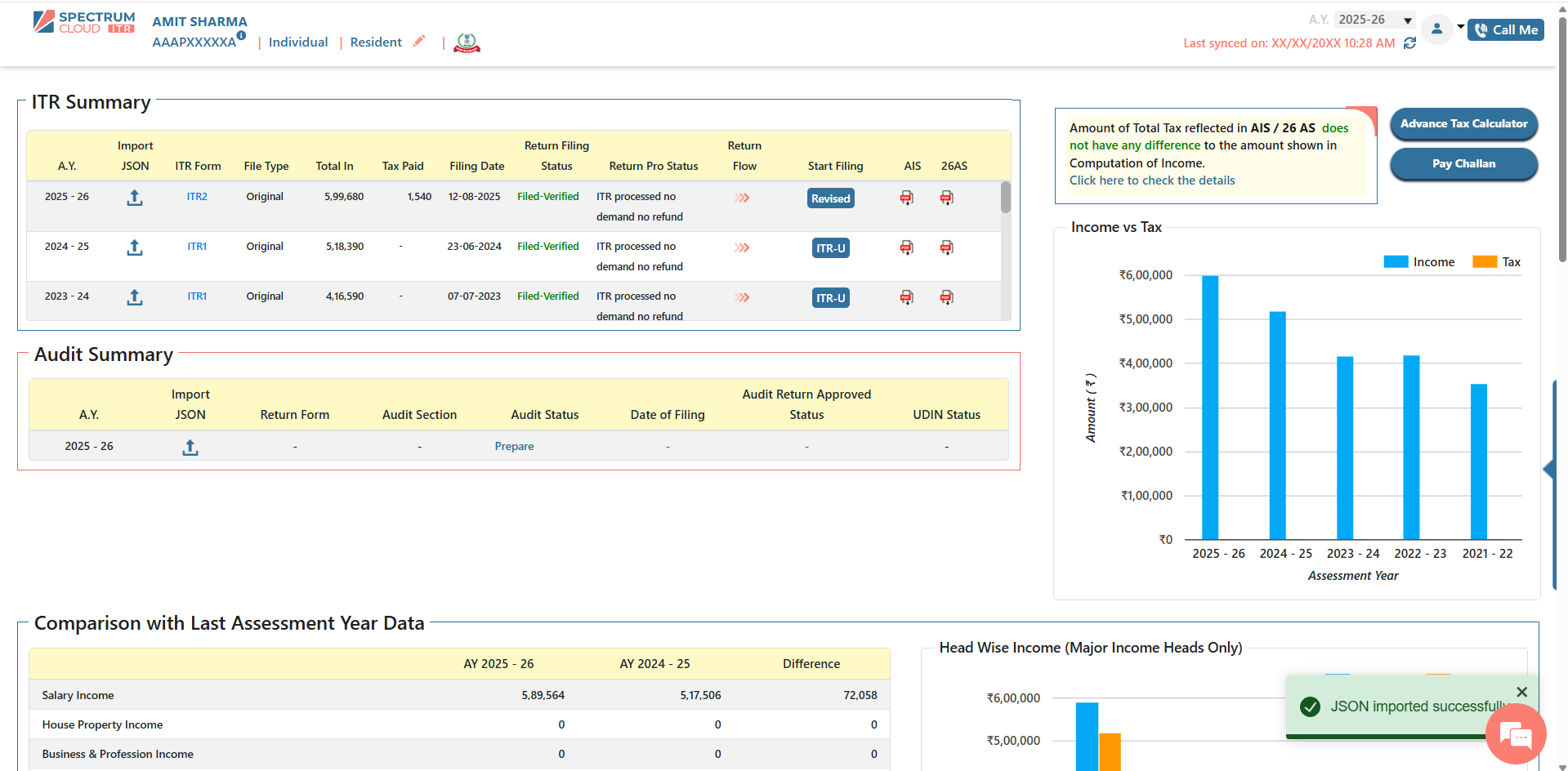The width and height of the screenshot is (1568, 771).
Task: Click Return Flow arrows for 2023-24 row
Action: [742, 297]
